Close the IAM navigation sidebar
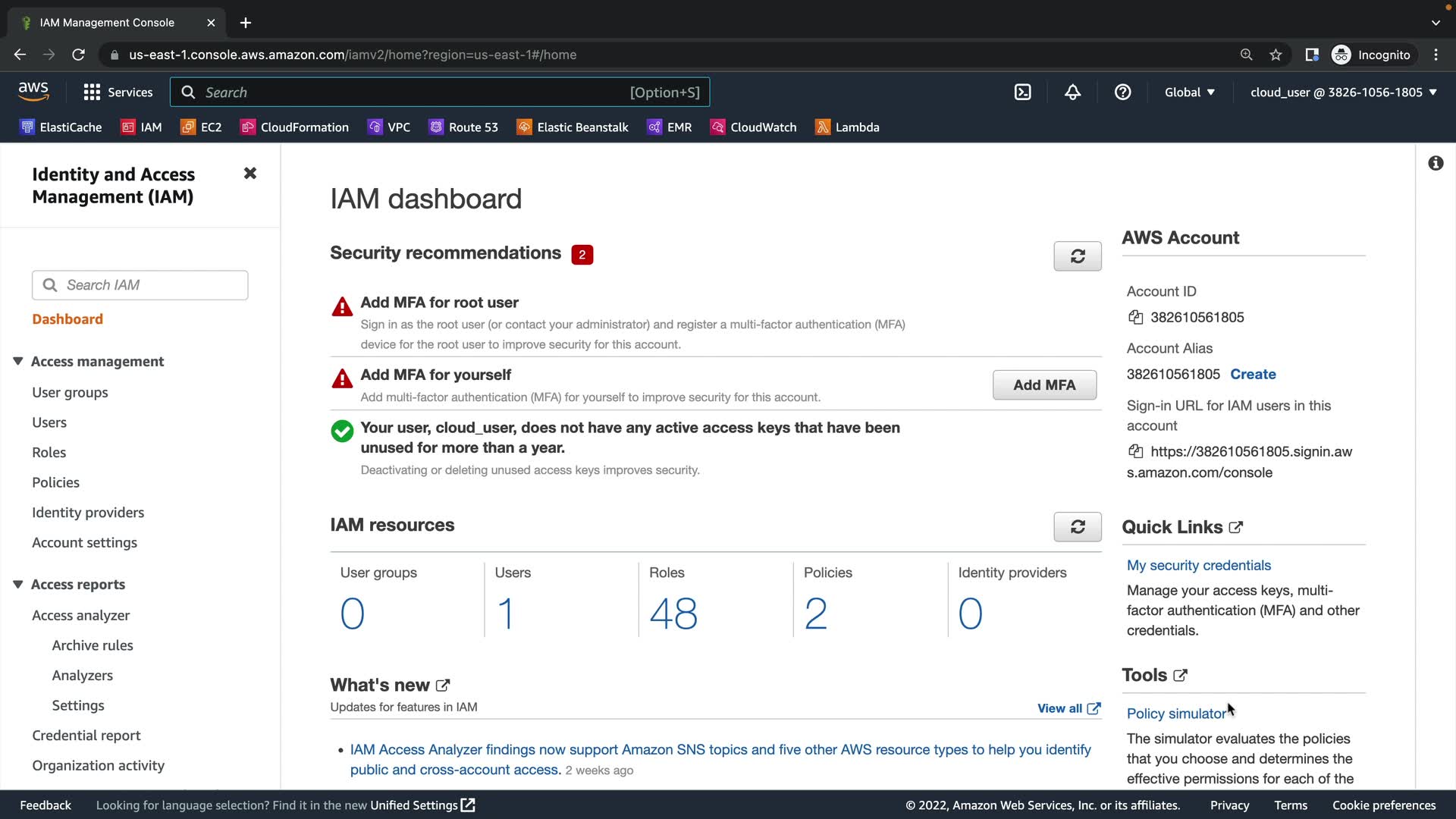 pos(250,174)
